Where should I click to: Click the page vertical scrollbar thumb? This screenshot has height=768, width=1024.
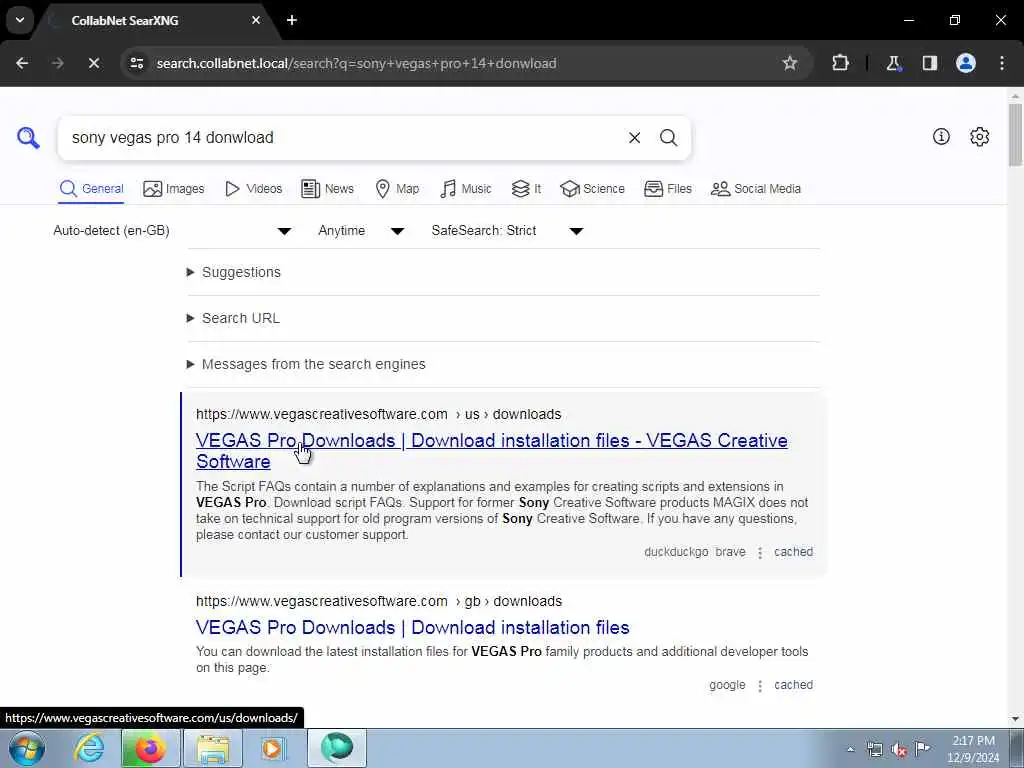click(1015, 135)
